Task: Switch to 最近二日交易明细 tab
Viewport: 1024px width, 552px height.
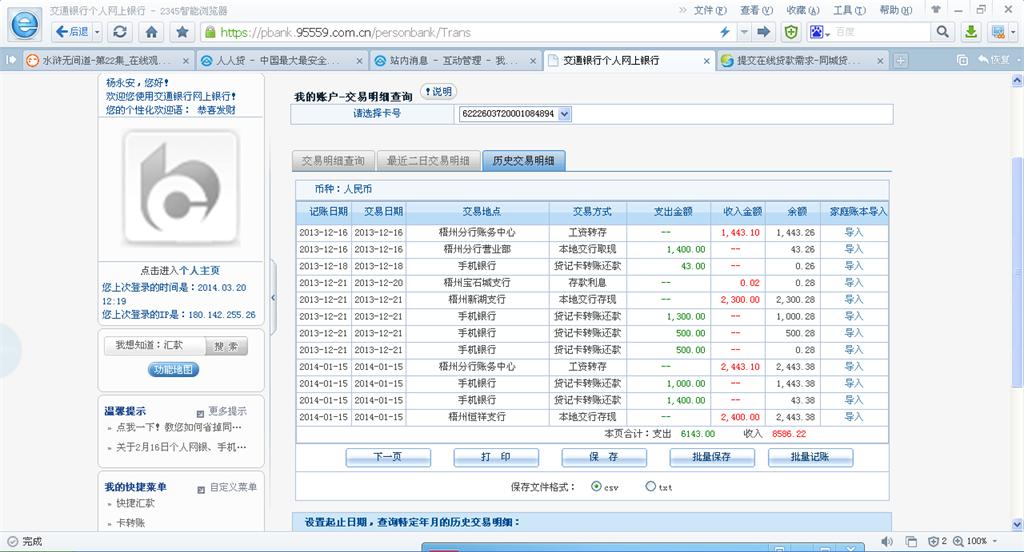Action: (x=427, y=161)
